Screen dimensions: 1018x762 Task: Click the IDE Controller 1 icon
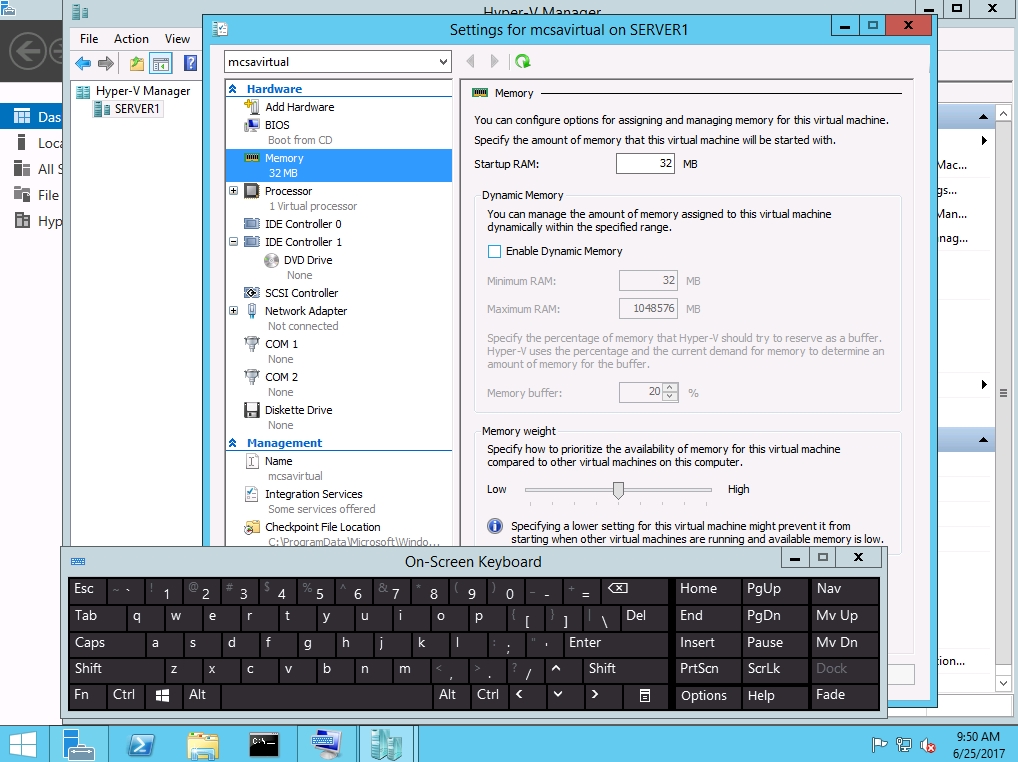(x=251, y=241)
